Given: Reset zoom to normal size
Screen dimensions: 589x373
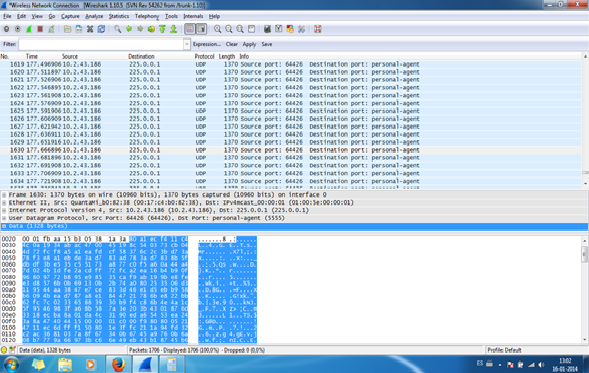Looking at the screenshot, I should pos(240,29).
